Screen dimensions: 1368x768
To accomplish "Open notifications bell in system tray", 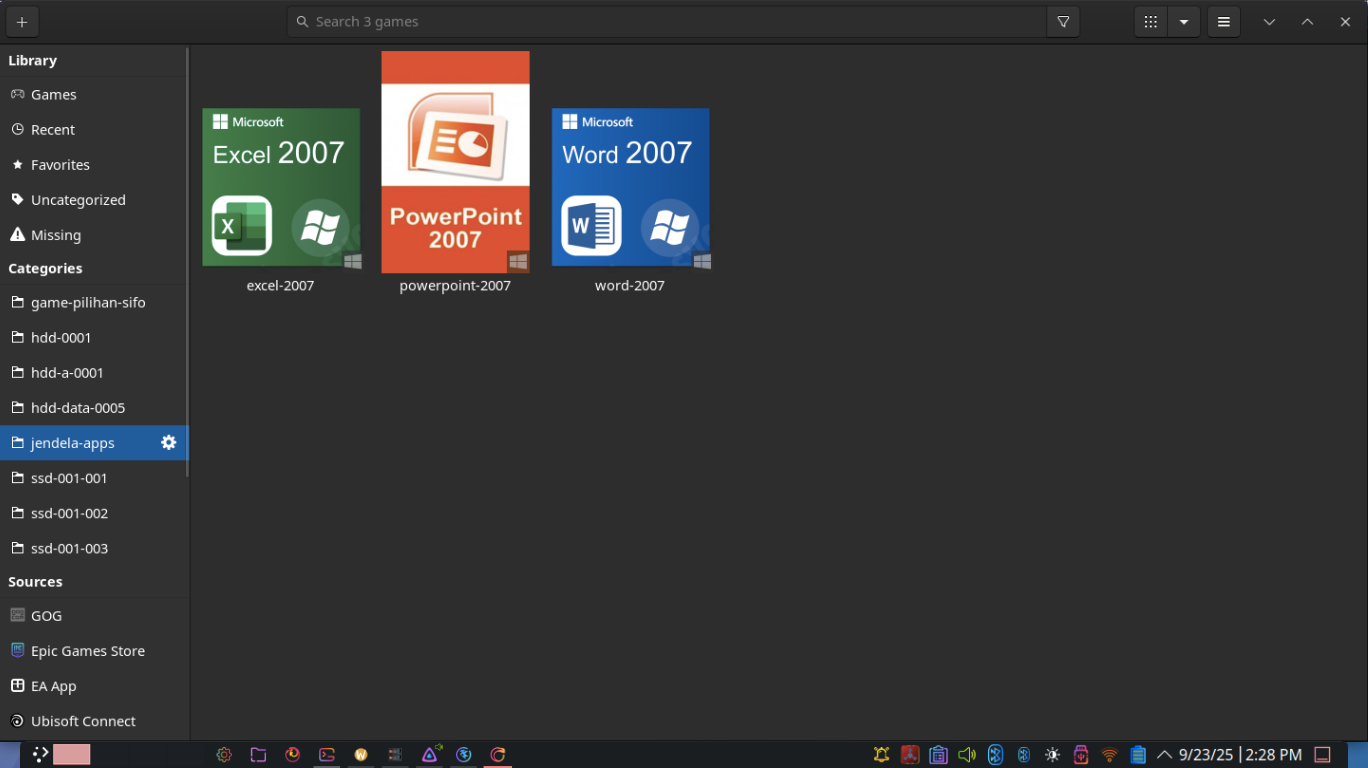I will (x=881, y=755).
